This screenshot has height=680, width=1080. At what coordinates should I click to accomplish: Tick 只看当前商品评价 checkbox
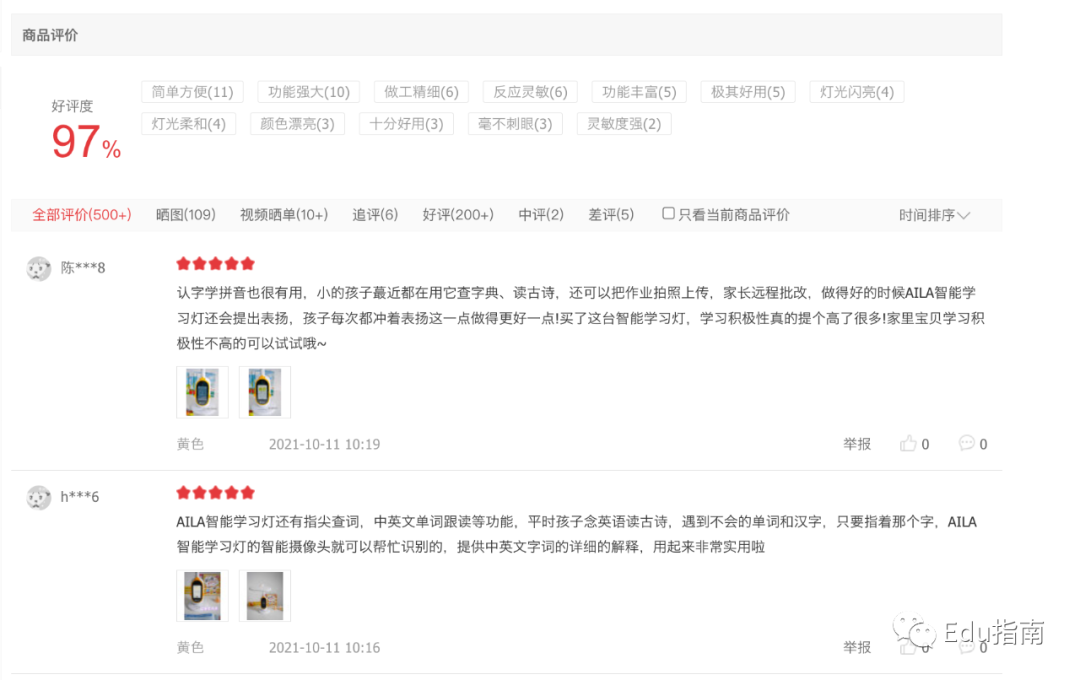coord(668,214)
